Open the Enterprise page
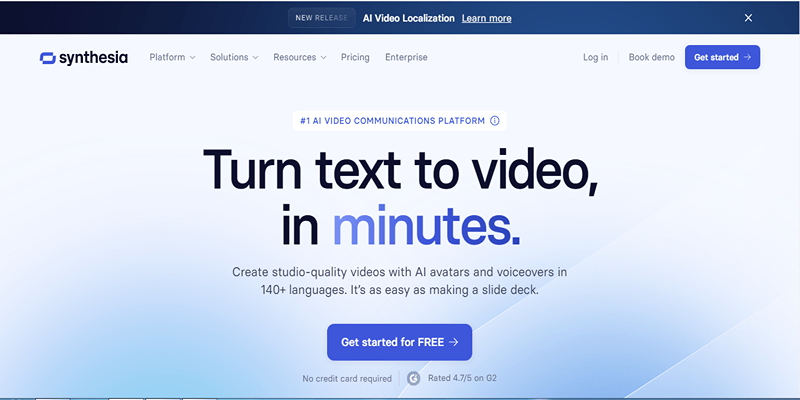Image resolution: width=800 pixels, height=400 pixels. click(x=406, y=57)
